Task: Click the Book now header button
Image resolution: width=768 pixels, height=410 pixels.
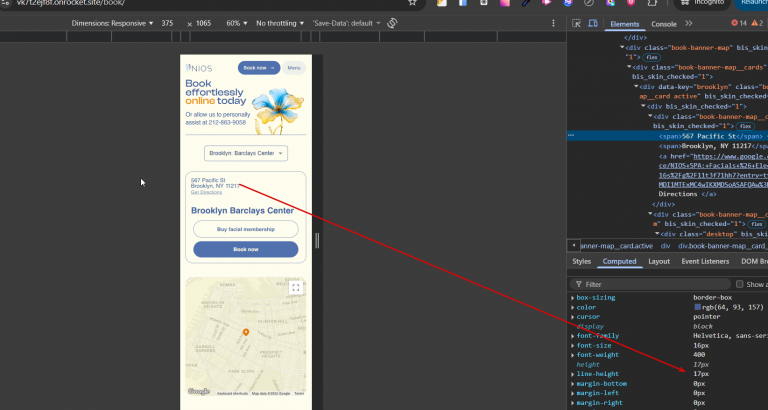Action: [259, 68]
